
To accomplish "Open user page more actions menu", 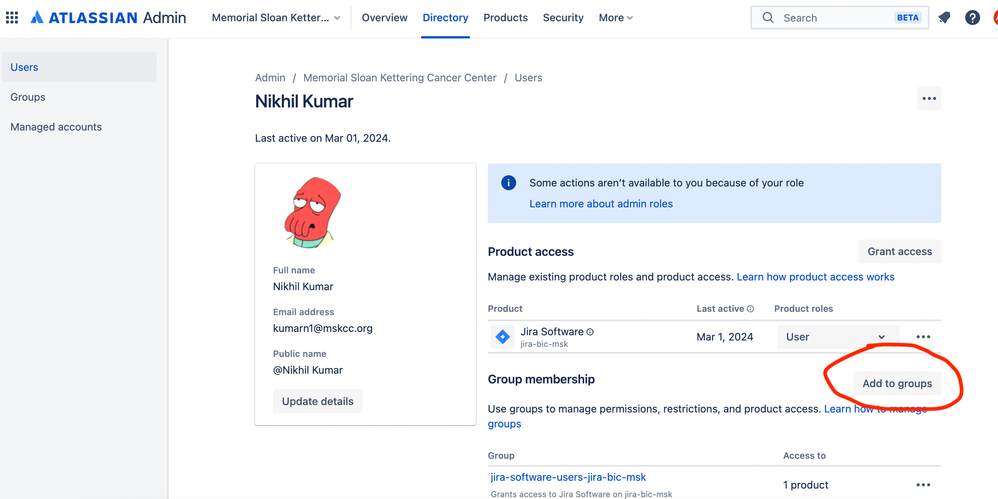I will (929, 98).
